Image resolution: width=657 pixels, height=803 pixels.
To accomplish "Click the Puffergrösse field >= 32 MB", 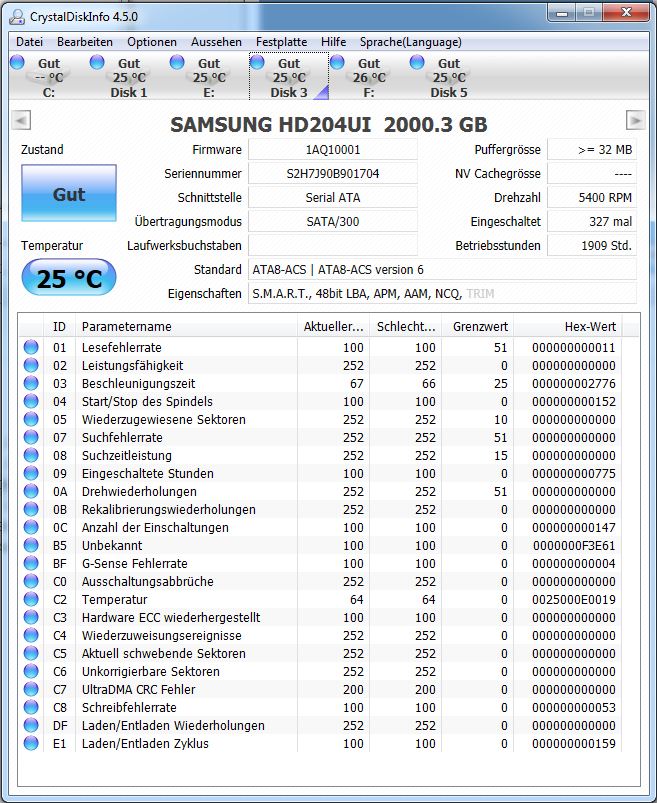I will pyautogui.click(x=592, y=150).
